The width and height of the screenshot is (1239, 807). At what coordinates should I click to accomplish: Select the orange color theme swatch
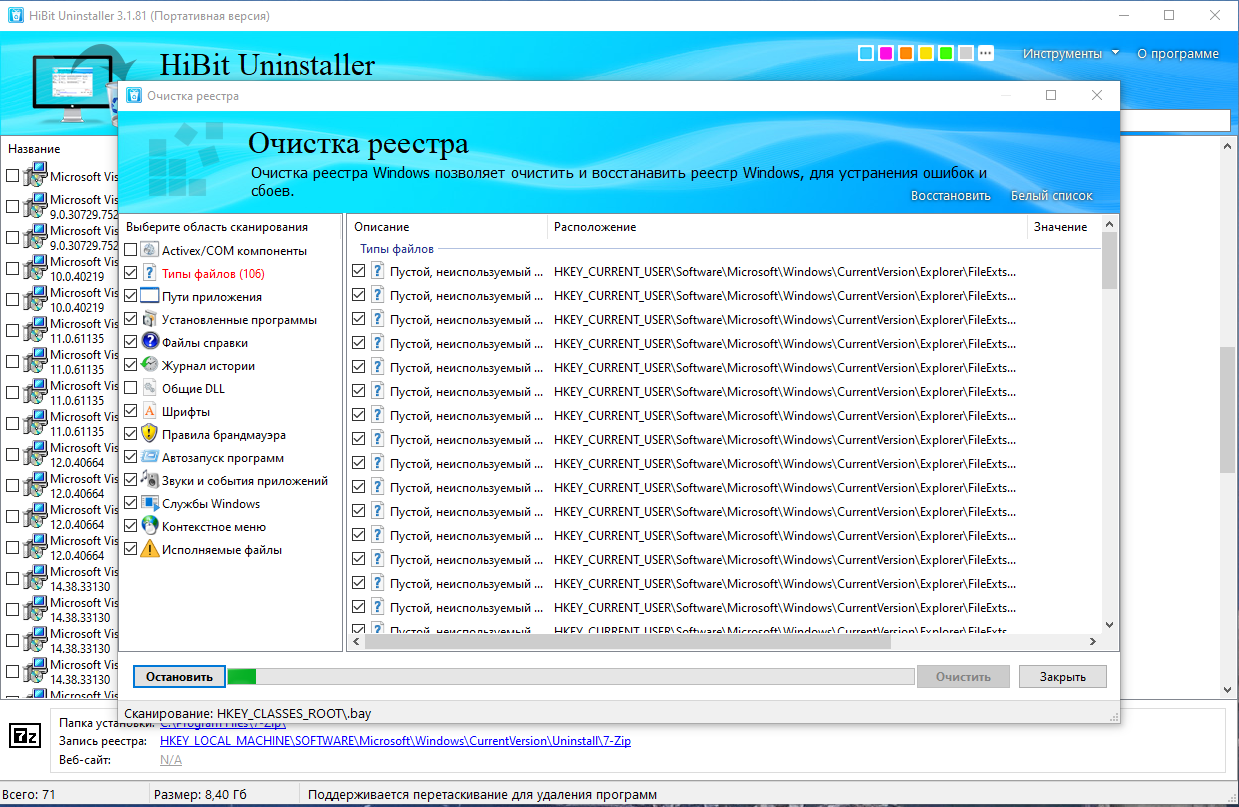click(x=906, y=54)
